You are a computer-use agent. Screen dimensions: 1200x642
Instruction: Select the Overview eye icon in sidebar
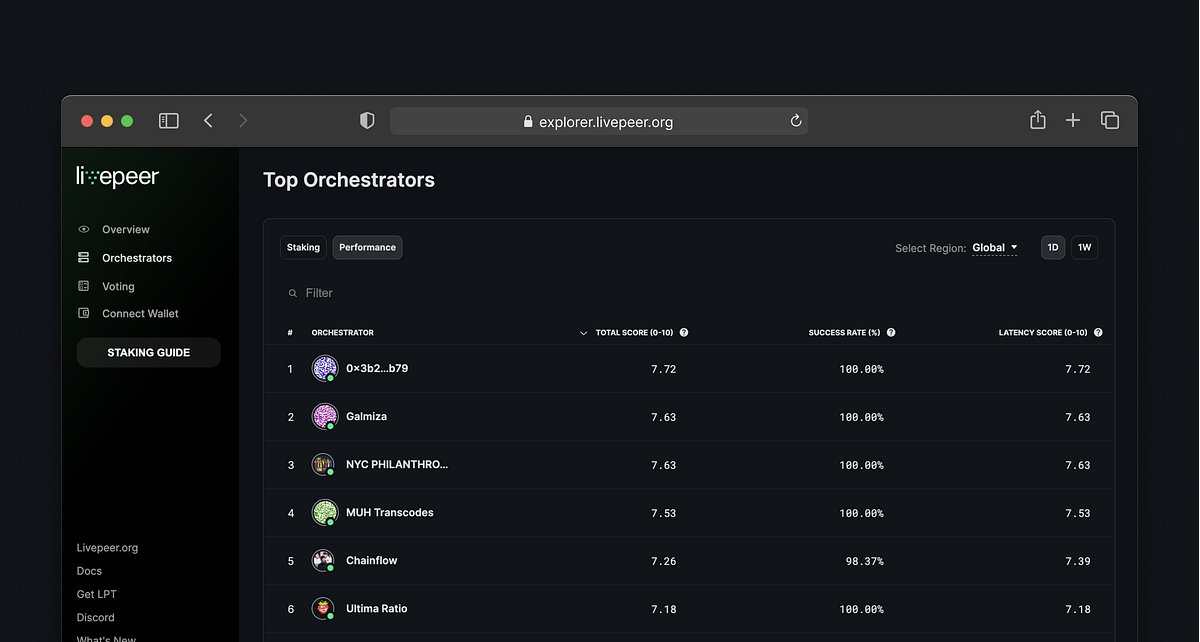(x=84, y=229)
